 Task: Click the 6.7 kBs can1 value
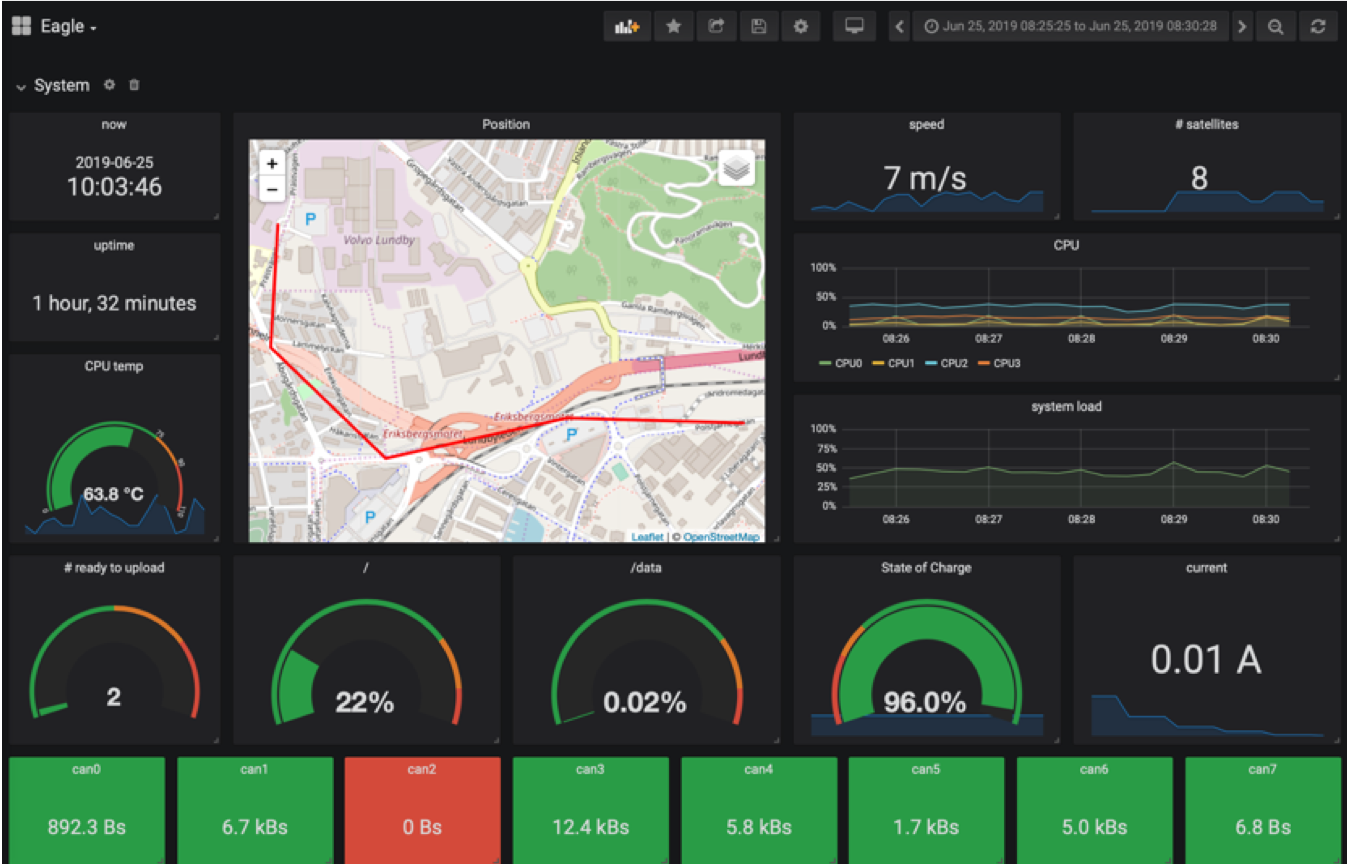(255, 827)
